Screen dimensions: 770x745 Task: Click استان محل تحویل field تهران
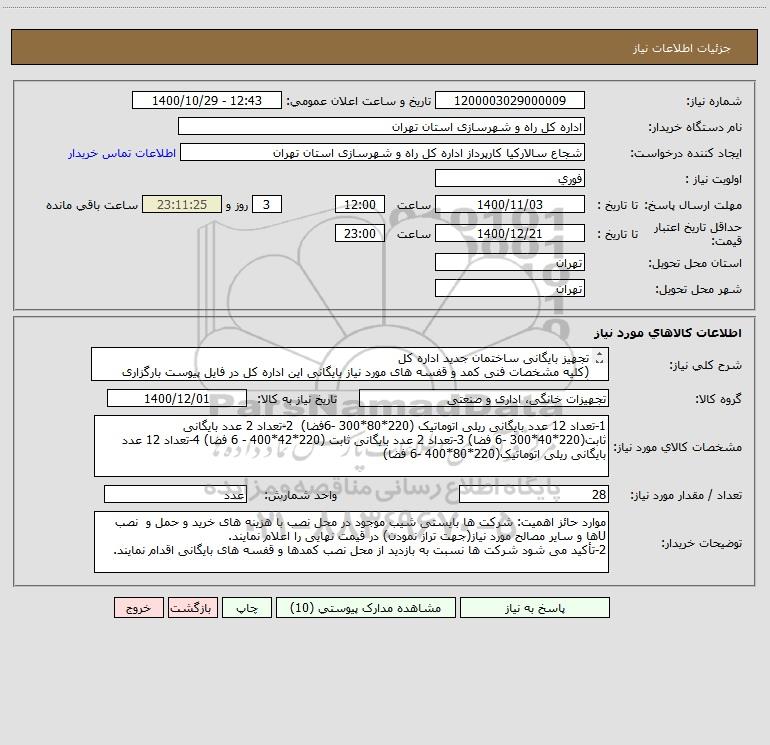(x=510, y=262)
